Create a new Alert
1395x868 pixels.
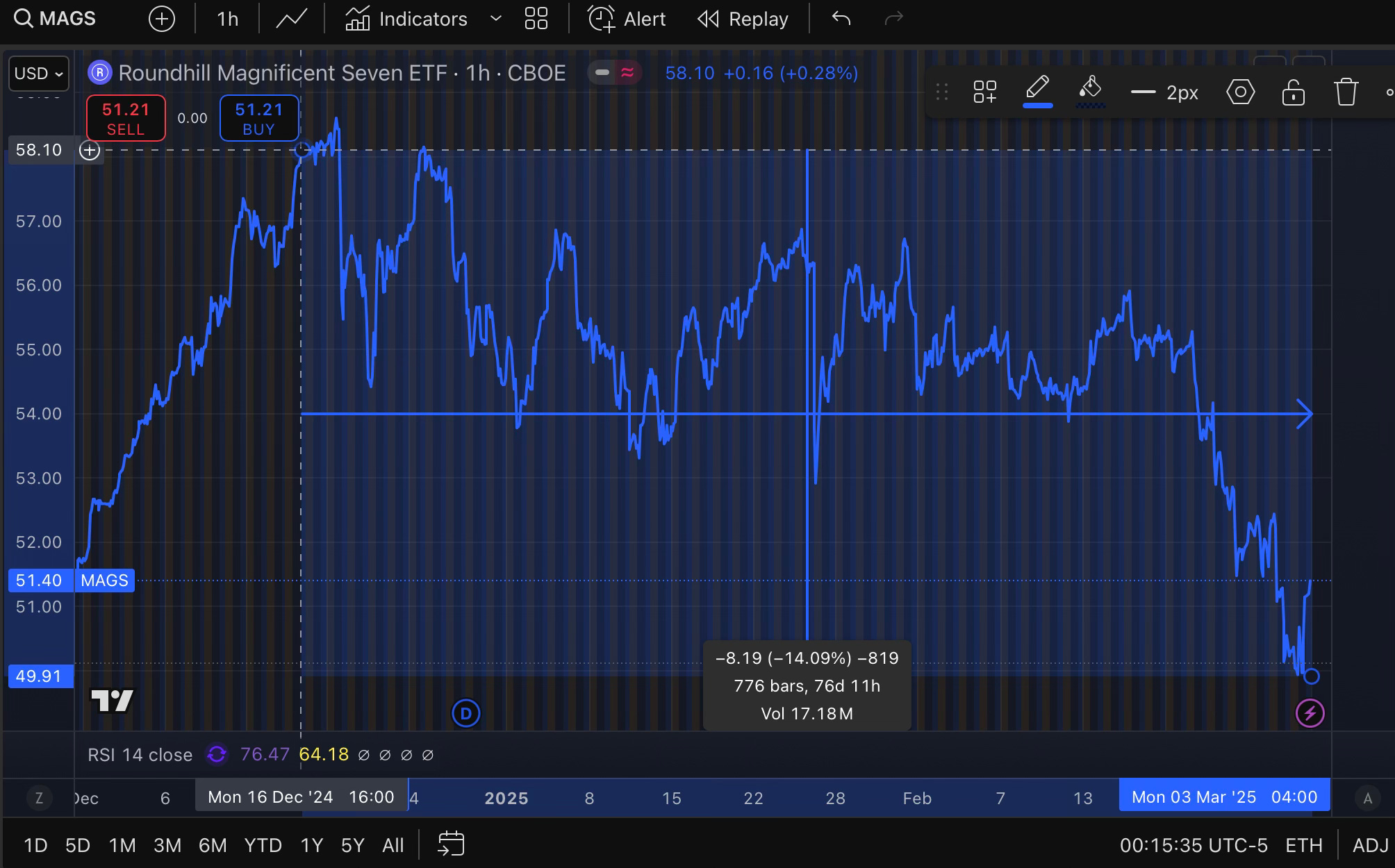click(627, 19)
